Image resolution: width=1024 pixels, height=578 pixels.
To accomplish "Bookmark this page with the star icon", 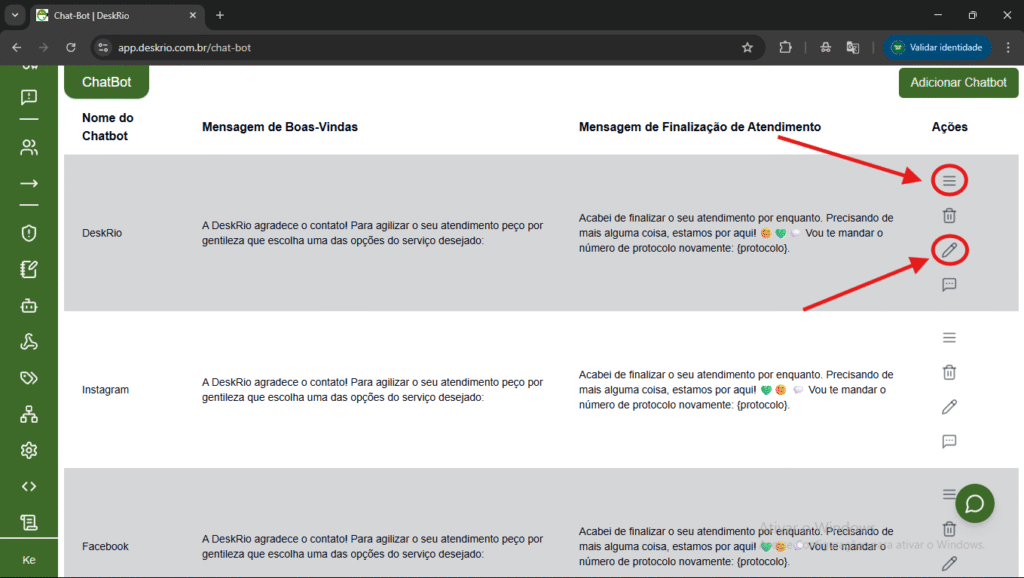I will click(x=747, y=48).
